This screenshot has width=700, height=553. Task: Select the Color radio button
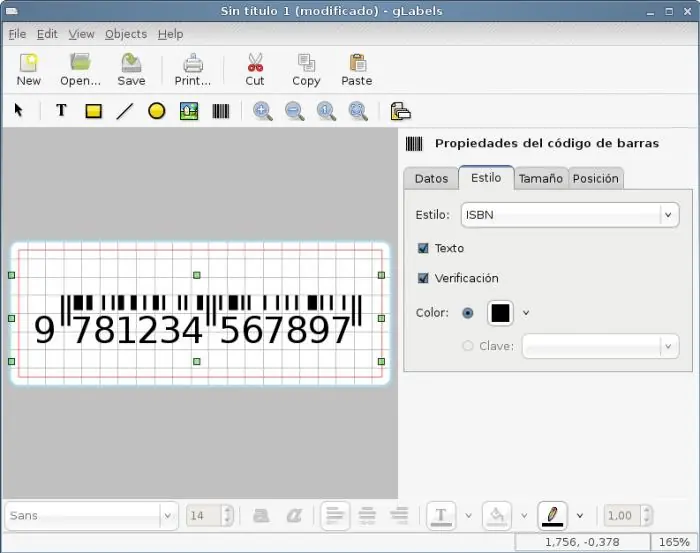coord(467,313)
